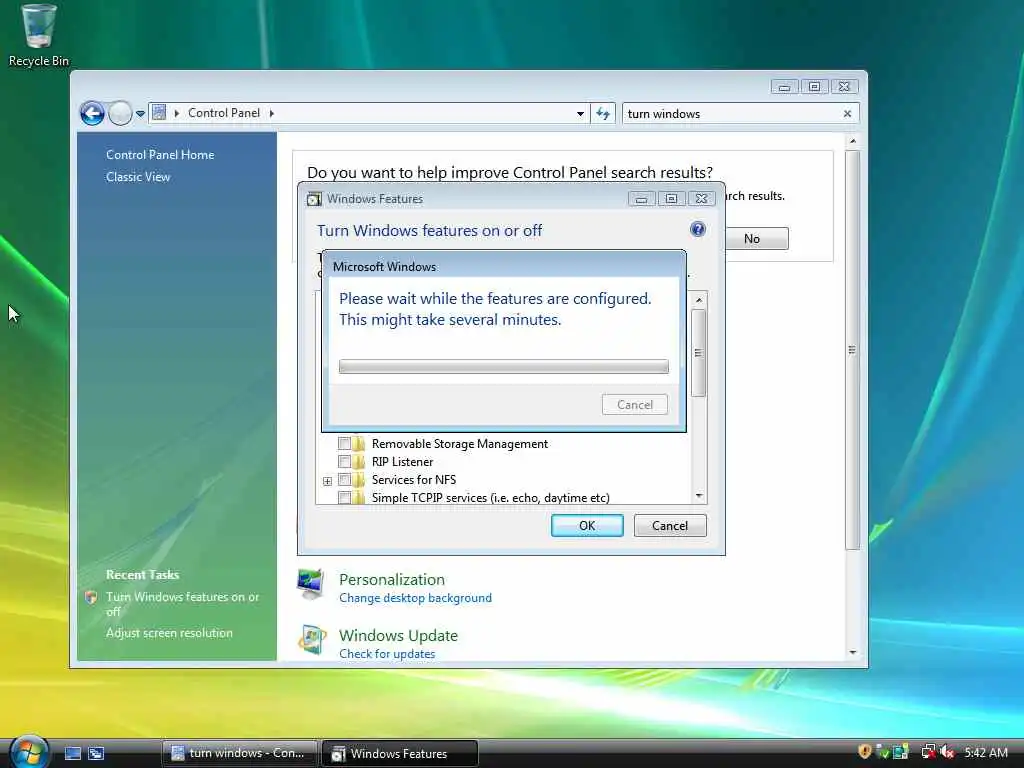Click Control Panel window scroll up arrow
This screenshot has width=1024, height=768.
pyautogui.click(x=852, y=141)
